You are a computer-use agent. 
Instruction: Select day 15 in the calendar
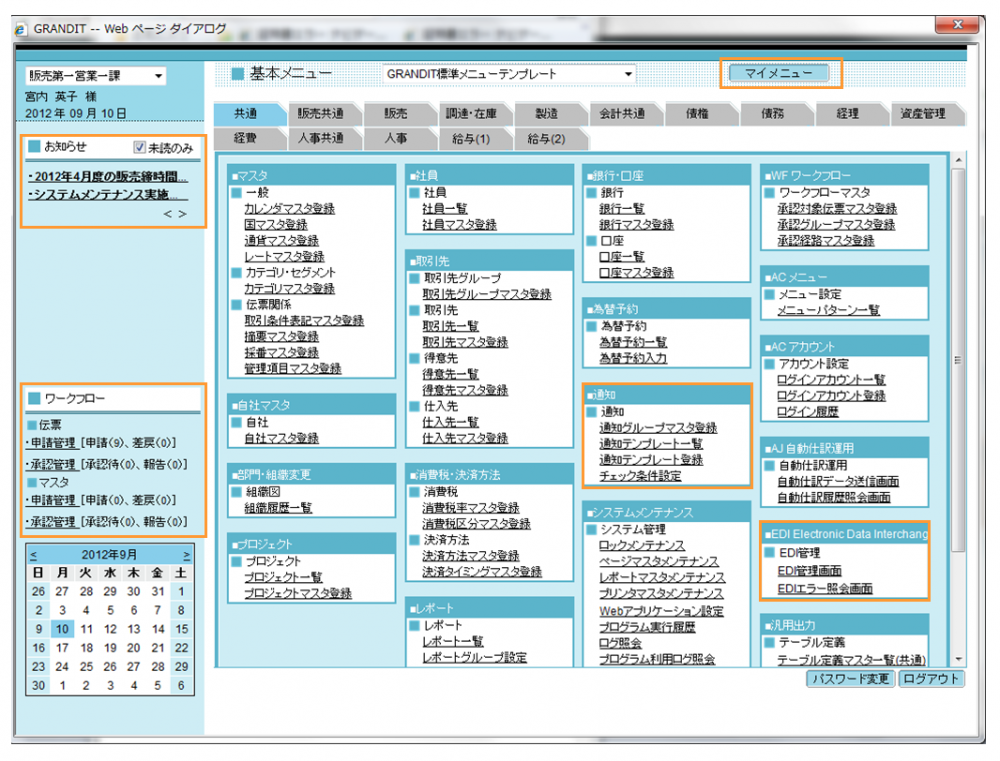(182, 629)
